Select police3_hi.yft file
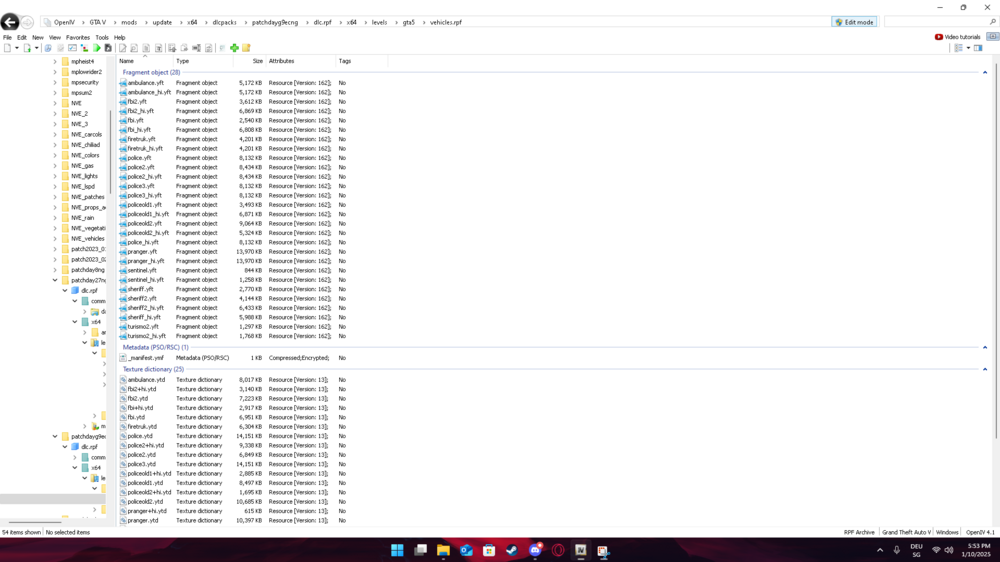 (x=144, y=195)
